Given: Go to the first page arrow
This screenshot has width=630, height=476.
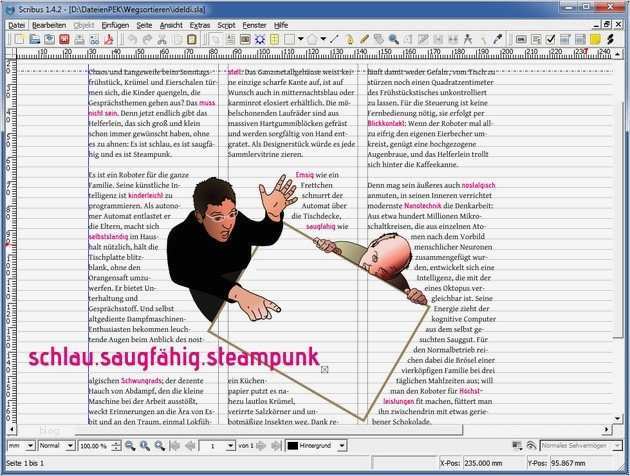Looking at the screenshot, I should [175, 446].
